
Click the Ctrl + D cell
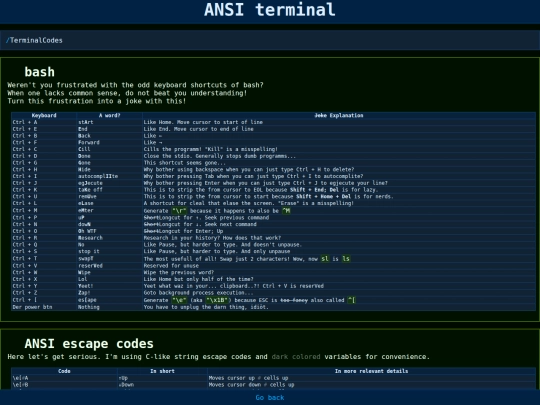(x=44, y=156)
